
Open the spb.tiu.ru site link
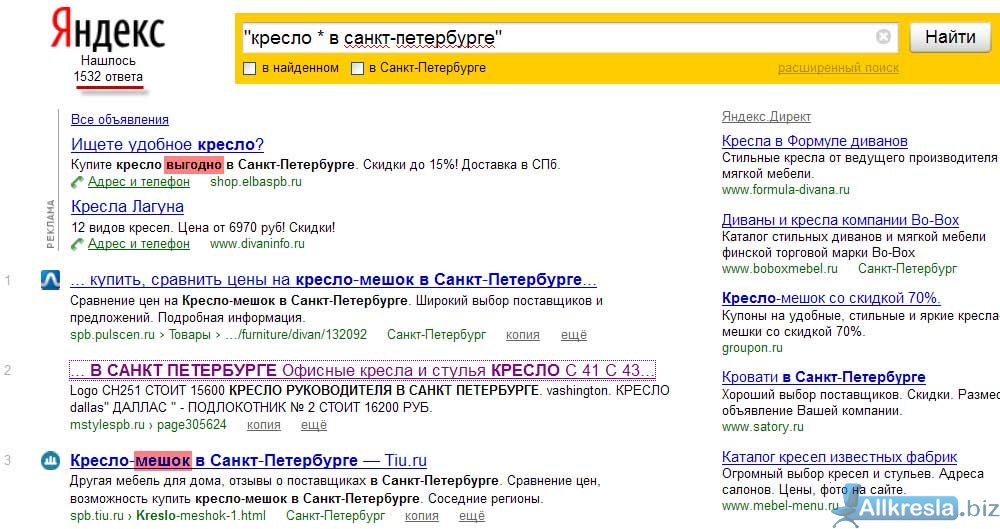(97, 515)
